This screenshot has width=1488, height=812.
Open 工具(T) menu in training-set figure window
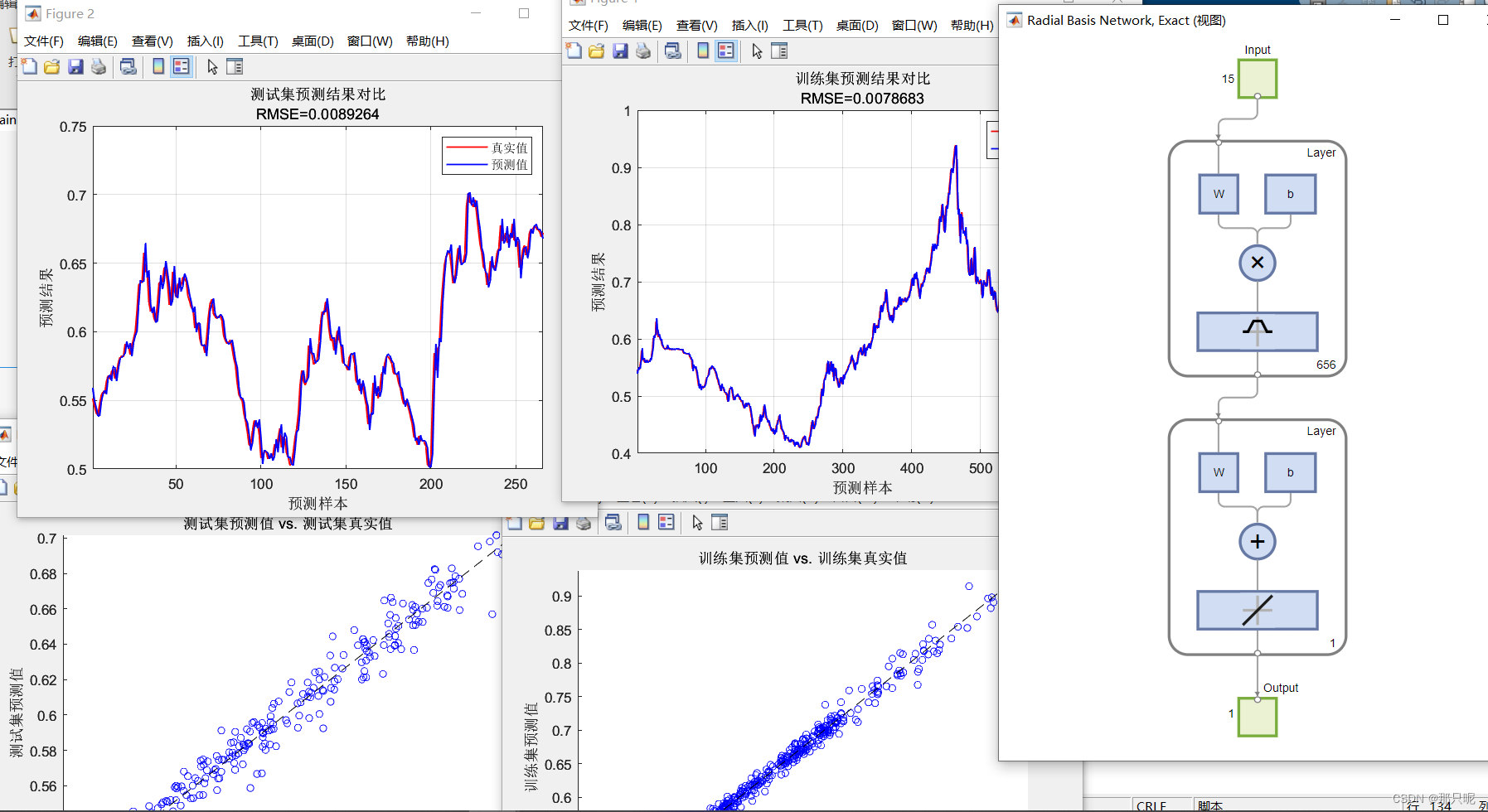pyautogui.click(x=802, y=26)
